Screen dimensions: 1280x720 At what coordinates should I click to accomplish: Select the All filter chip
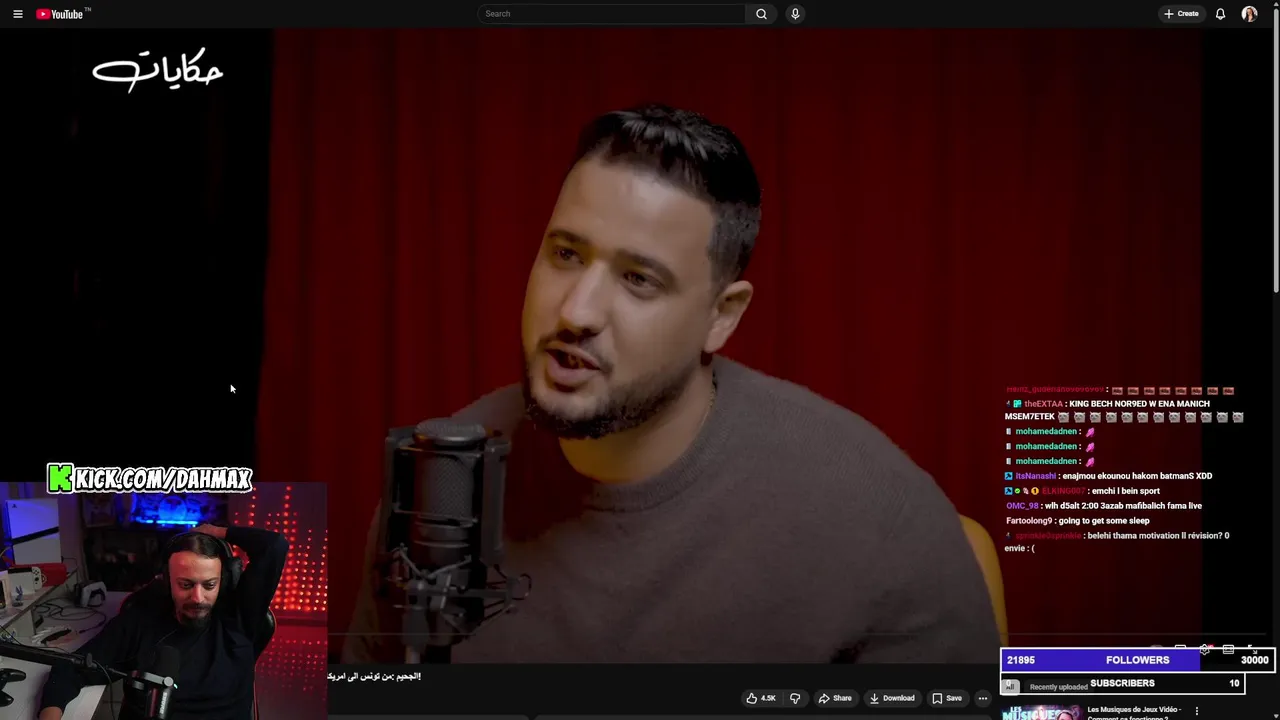coord(1010,687)
